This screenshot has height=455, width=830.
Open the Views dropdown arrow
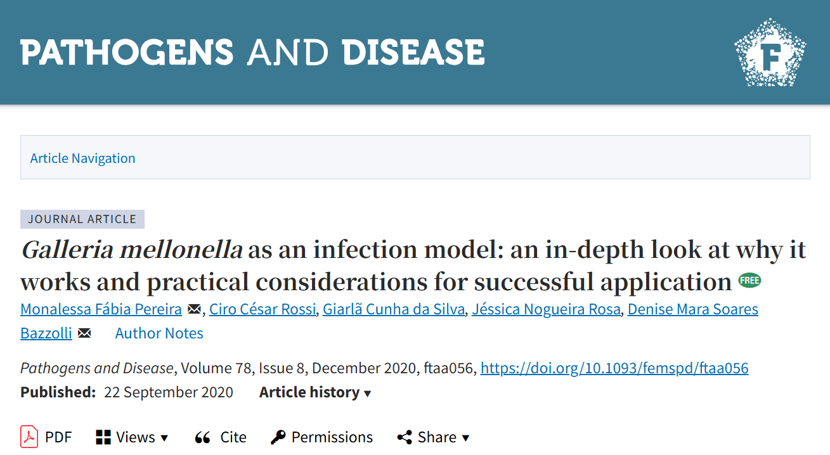(164, 438)
